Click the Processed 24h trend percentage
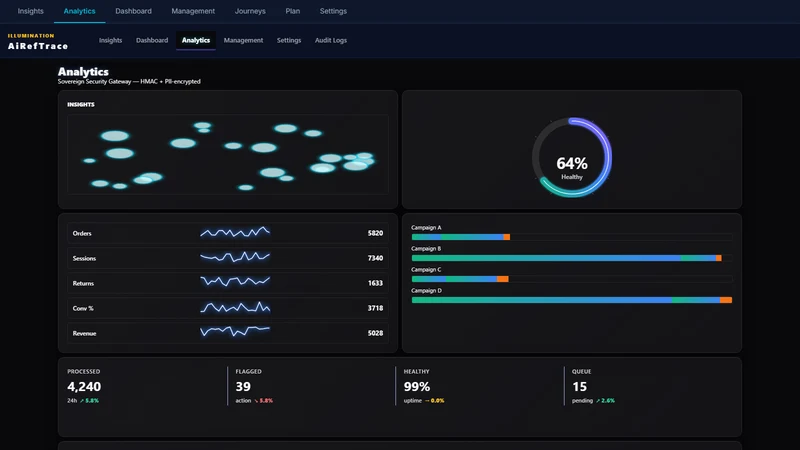Viewport: 800px width, 450px height. (90, 401)
